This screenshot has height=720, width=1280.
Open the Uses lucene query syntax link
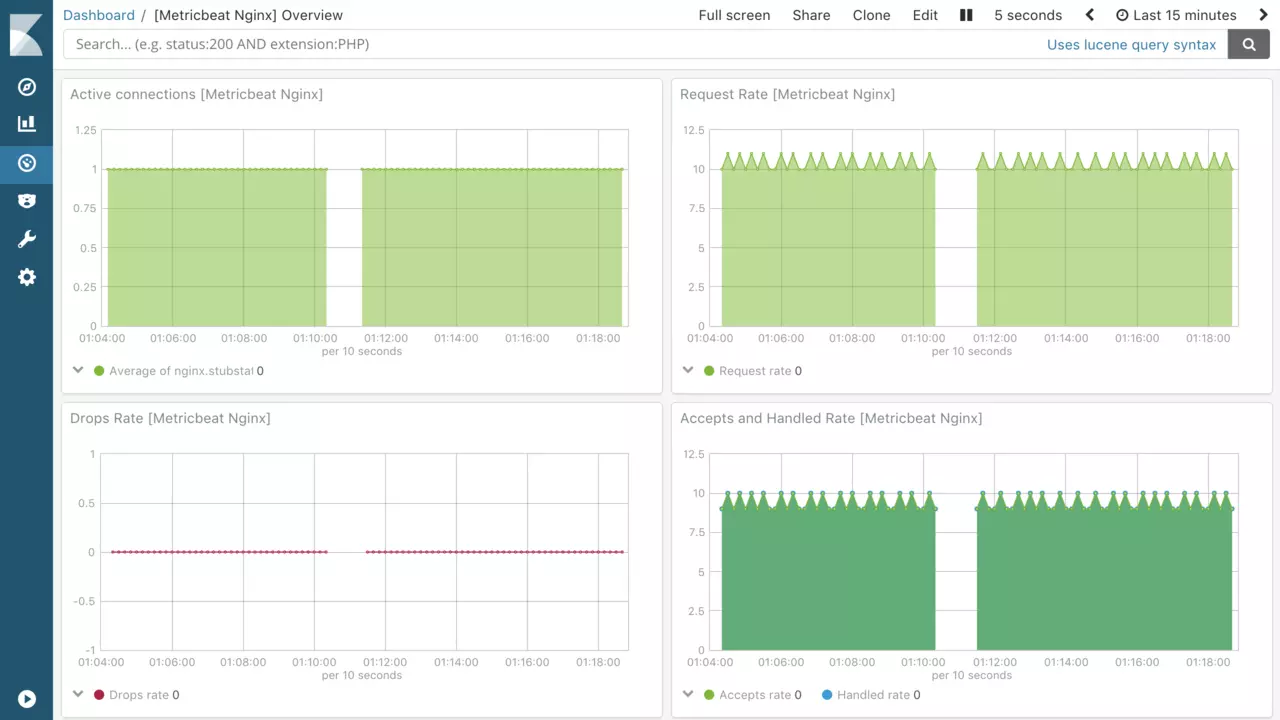click(x=1131, y=44)
